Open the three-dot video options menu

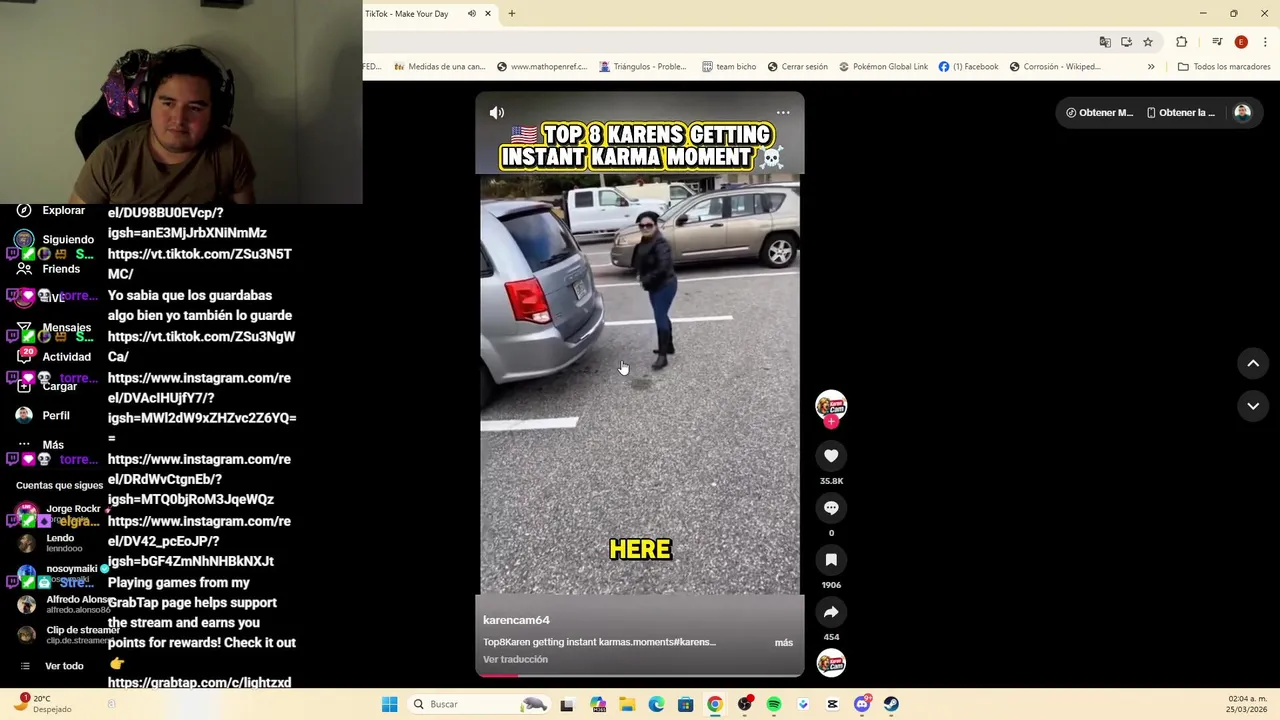coord(783,113)
